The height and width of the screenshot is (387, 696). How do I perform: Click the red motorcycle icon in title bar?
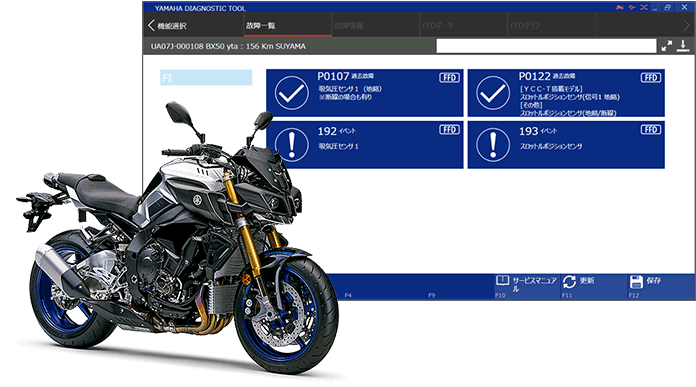[620, 8]
